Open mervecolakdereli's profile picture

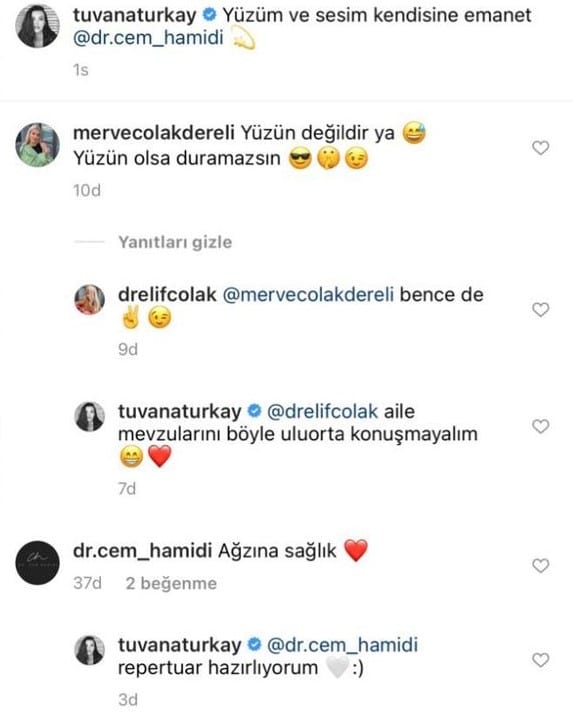pos(38,144)
